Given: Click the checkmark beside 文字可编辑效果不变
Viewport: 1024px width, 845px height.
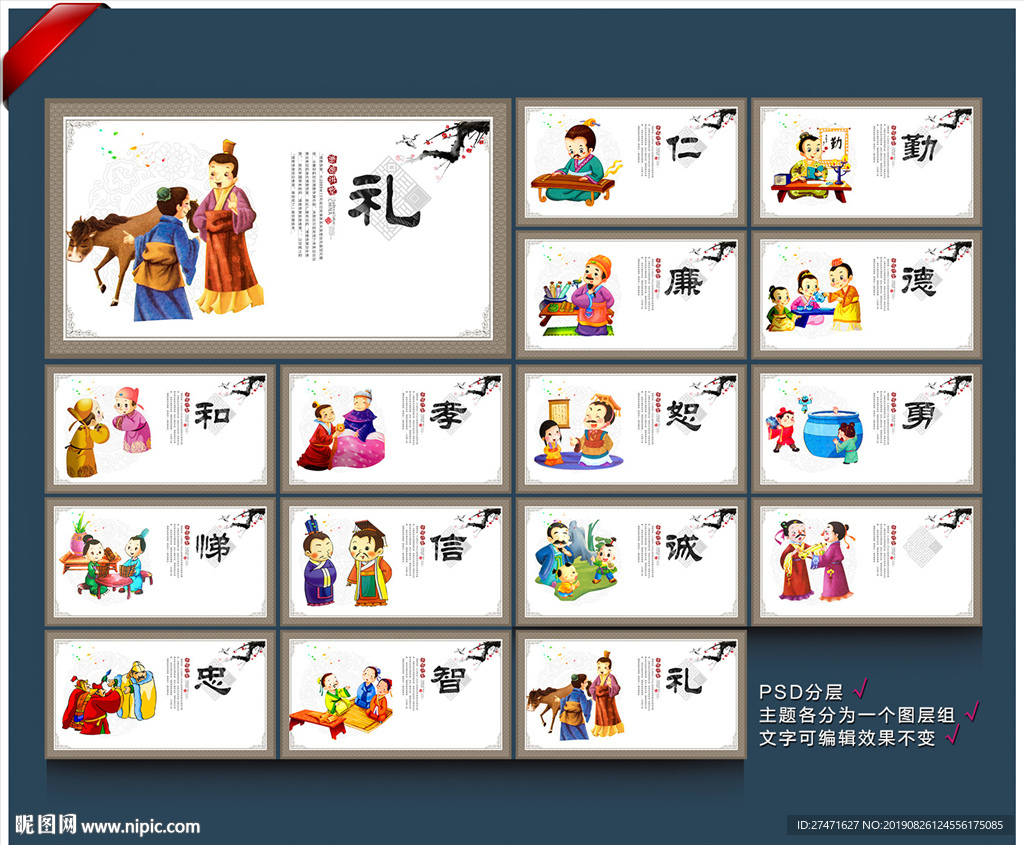Looking at the screenshot, I should [x=952, y=734].
